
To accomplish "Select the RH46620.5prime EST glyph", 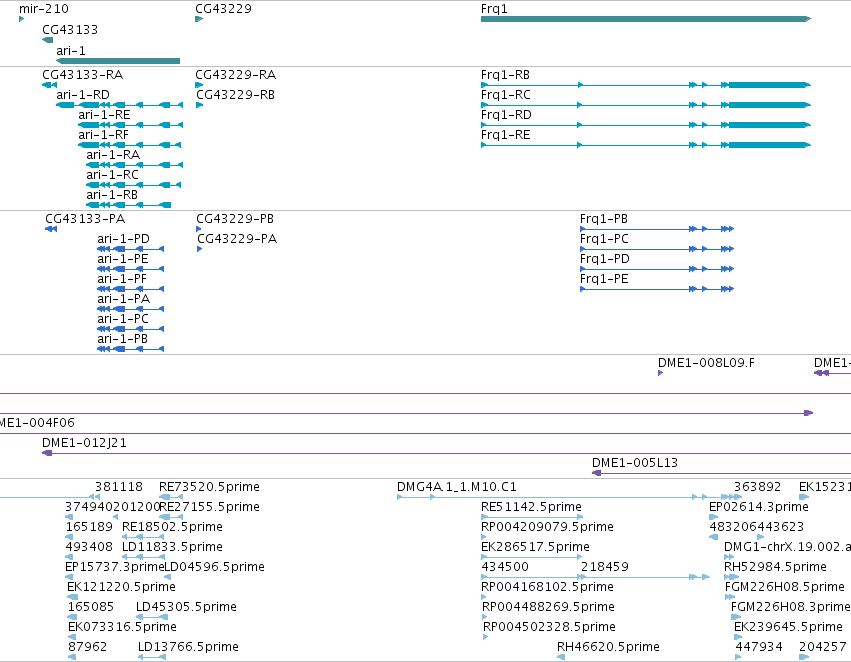I will pos(561,657).
